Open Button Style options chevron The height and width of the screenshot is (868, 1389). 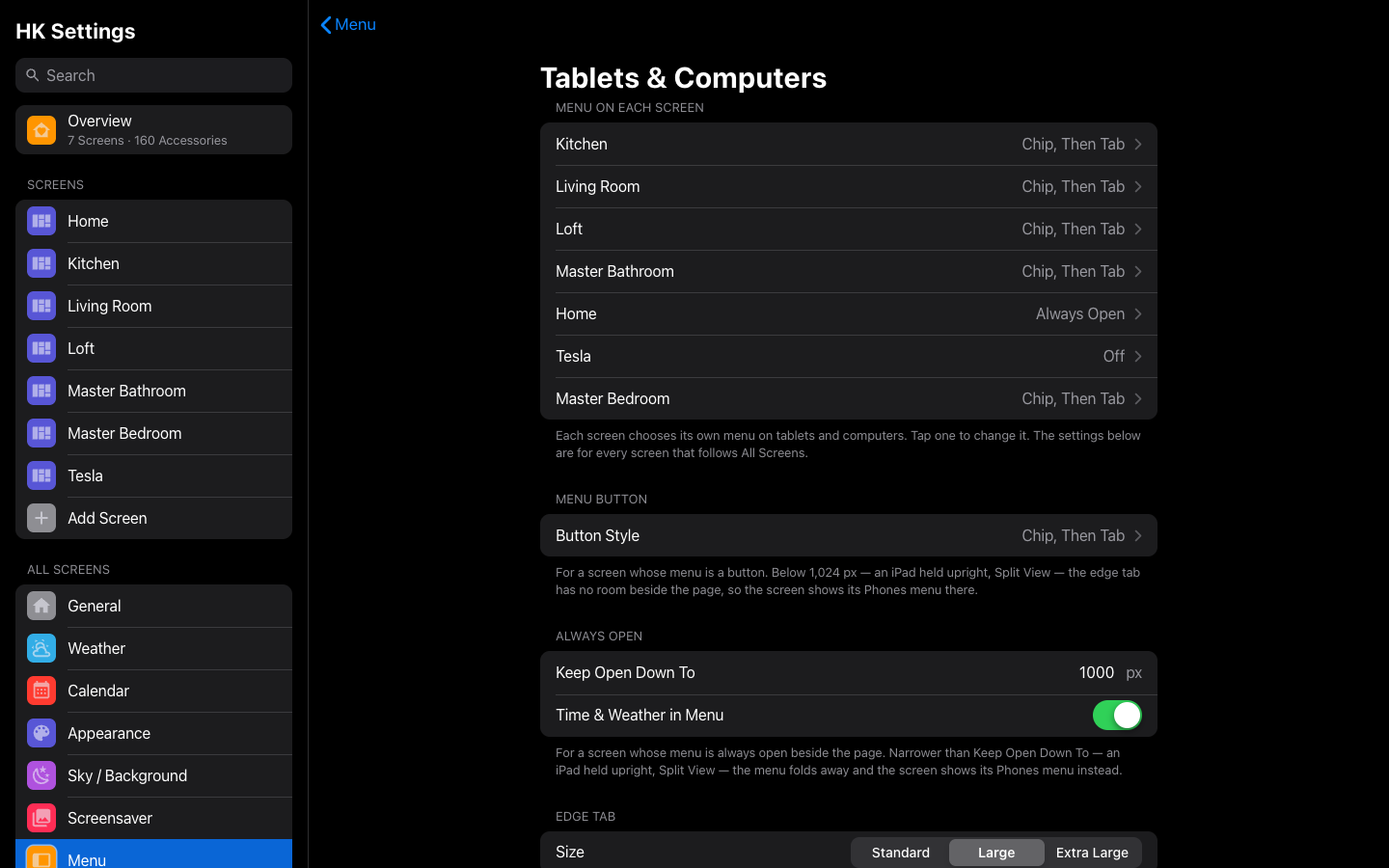click(x=1138, y=535)
